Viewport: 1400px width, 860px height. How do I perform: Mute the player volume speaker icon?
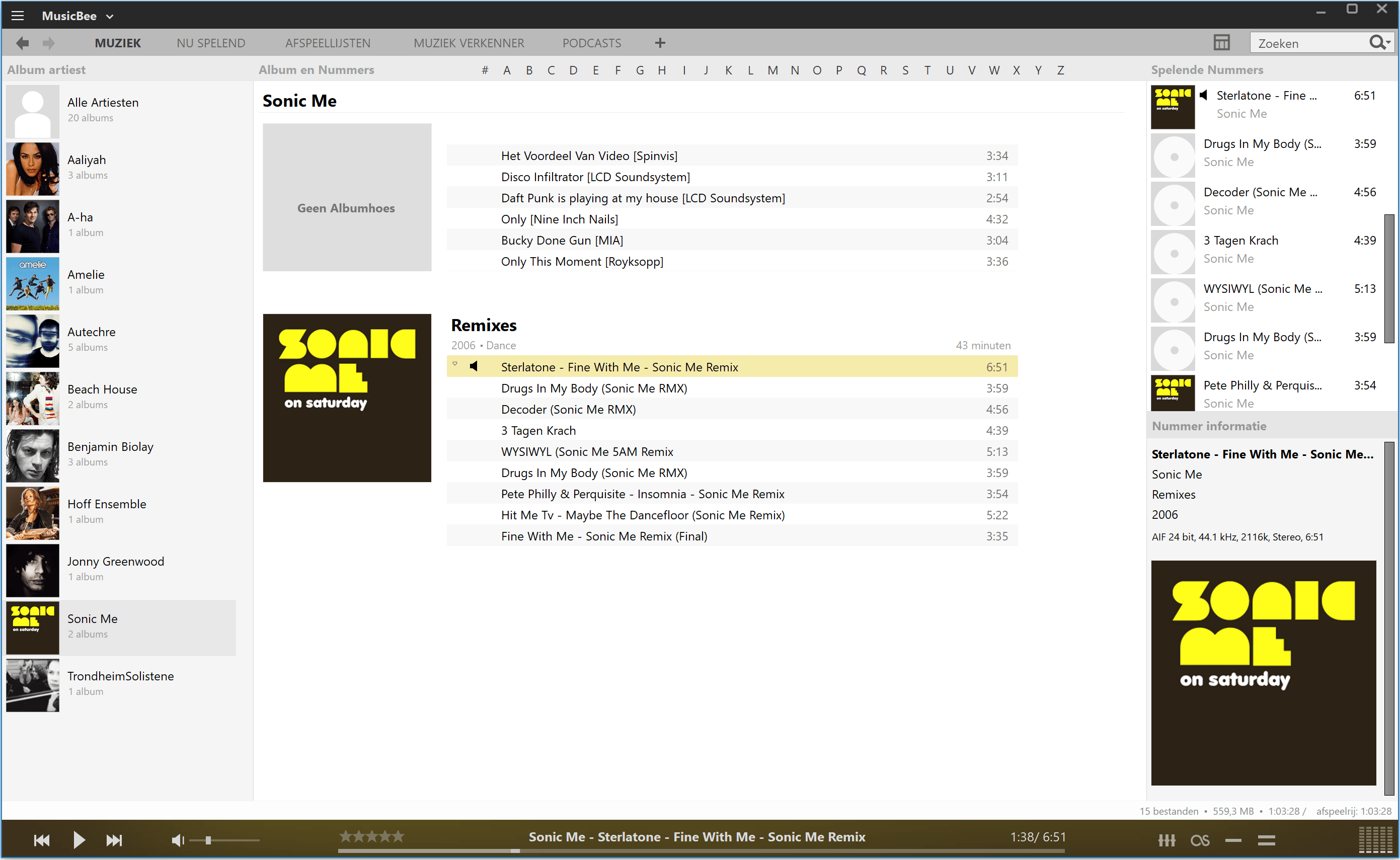(178, 840)
